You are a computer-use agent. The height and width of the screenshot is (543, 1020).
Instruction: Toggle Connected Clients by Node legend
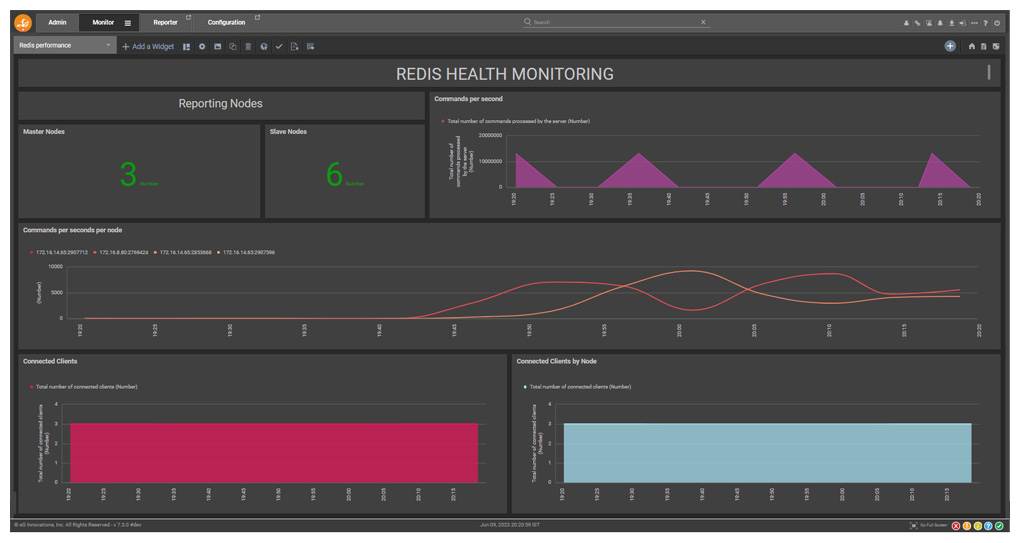pyautogui.click(x=578, y=387)
